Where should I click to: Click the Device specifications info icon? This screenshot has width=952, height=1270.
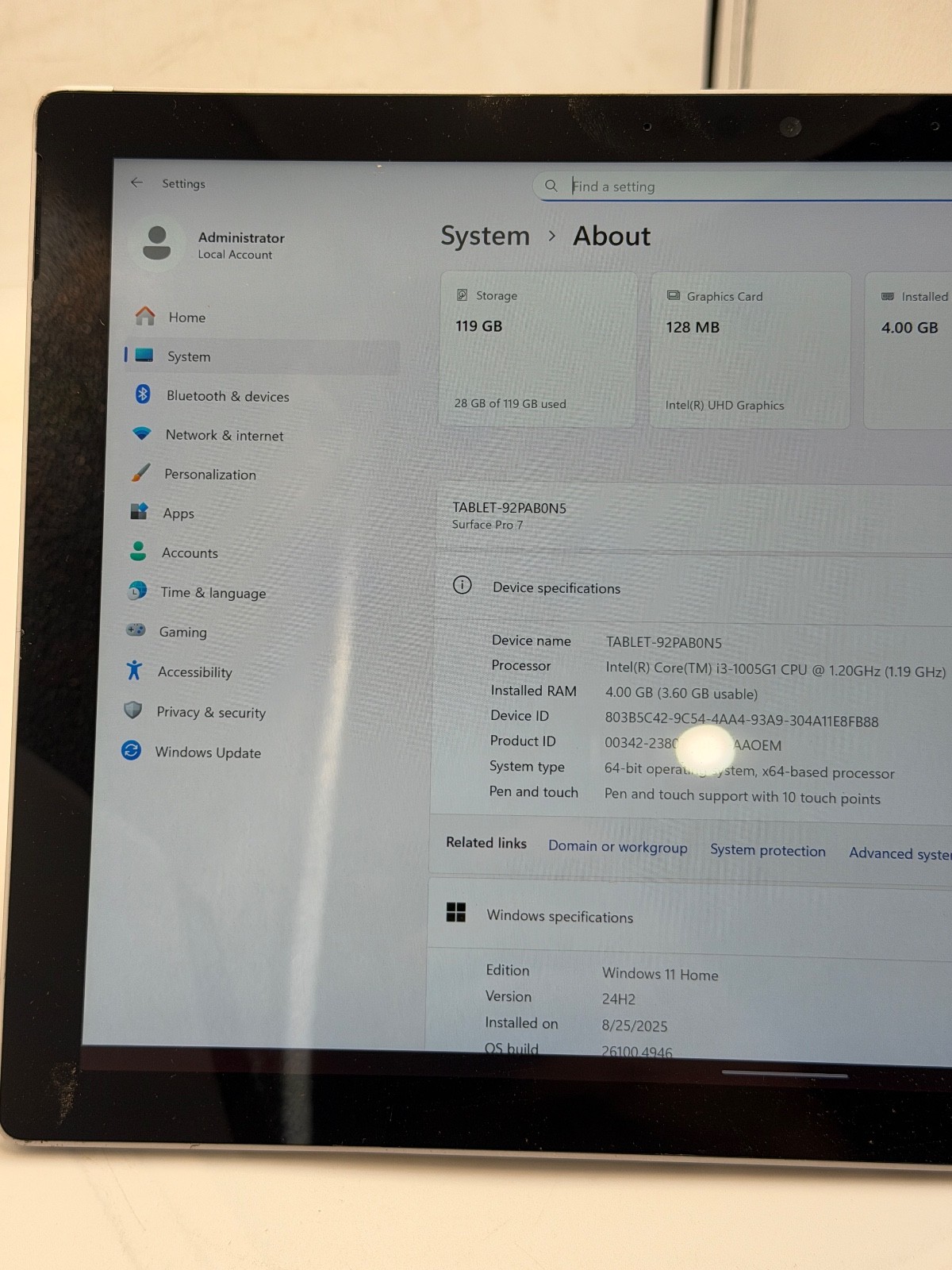pos(462,585)
